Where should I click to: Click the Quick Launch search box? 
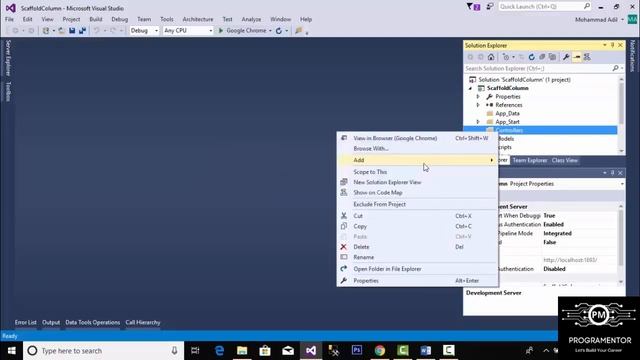tap(545, 7)
